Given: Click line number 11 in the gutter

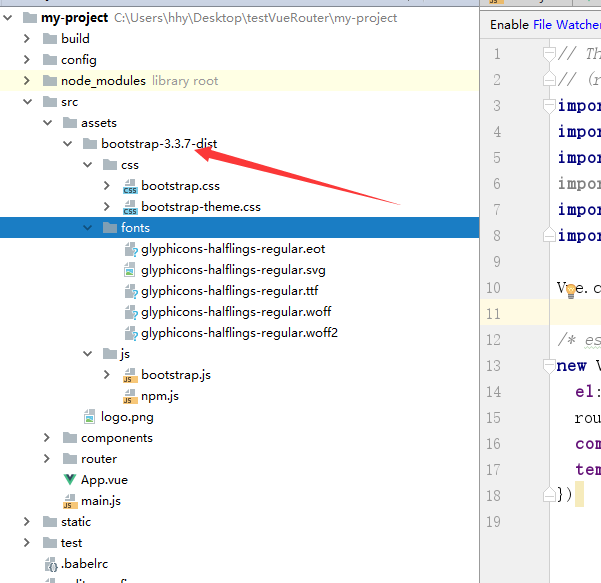Looking at the screenshot, I should tap(493, 314).
